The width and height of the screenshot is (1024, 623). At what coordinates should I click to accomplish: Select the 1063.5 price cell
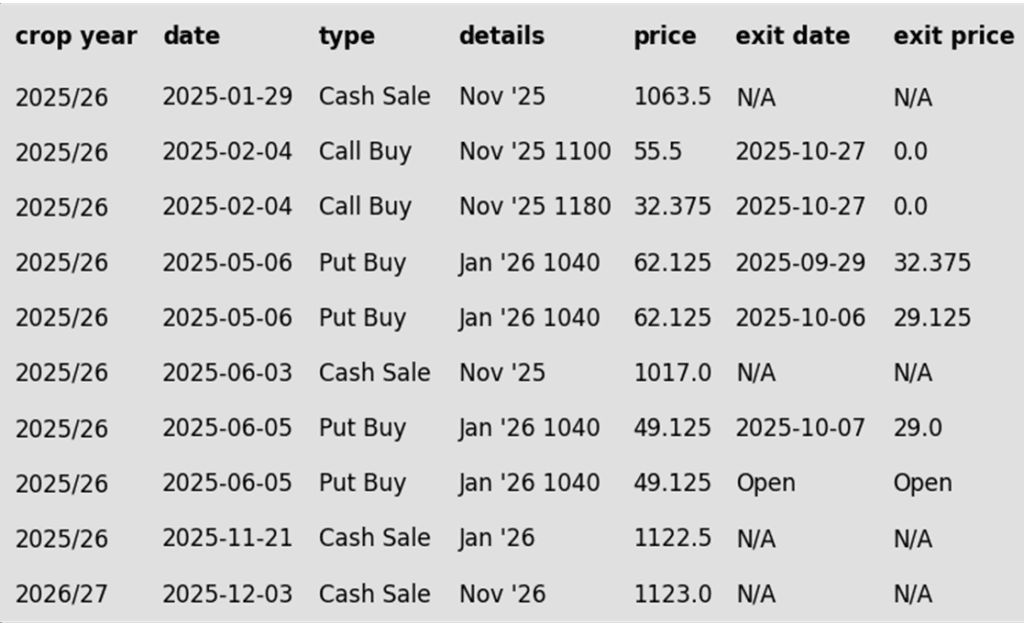pos(672,97)
